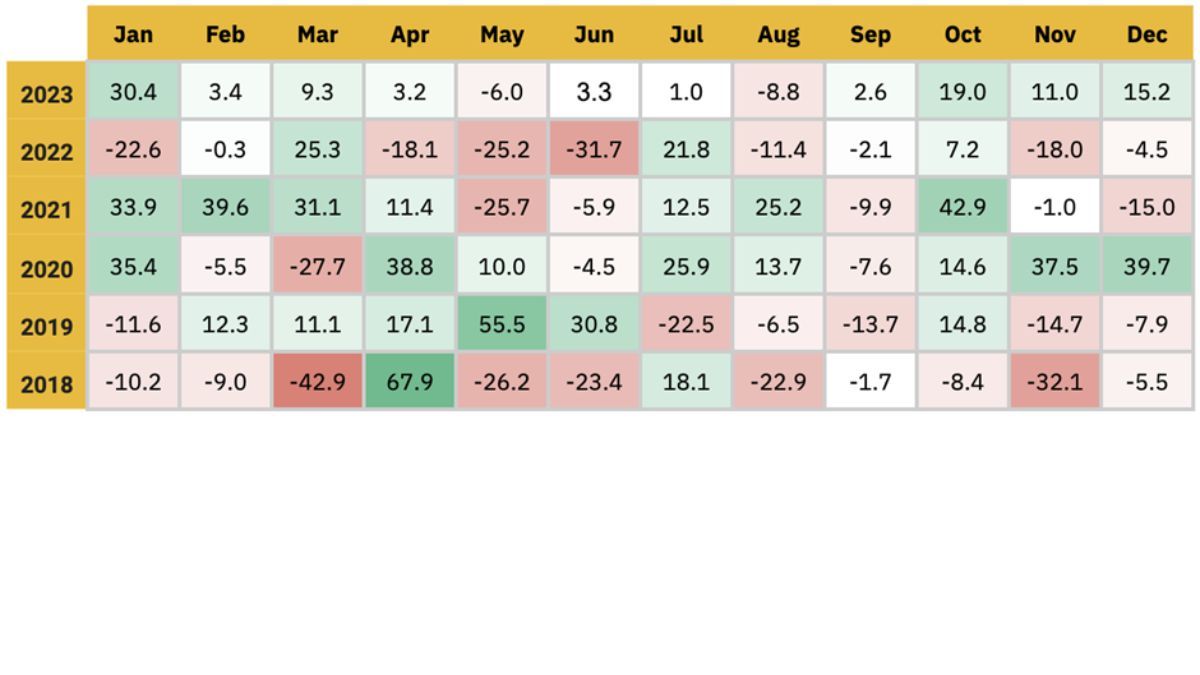The width and height of the screenshot is (1200, 675).
Task: Click the dark green 67.9 cell
Action: 409,381
